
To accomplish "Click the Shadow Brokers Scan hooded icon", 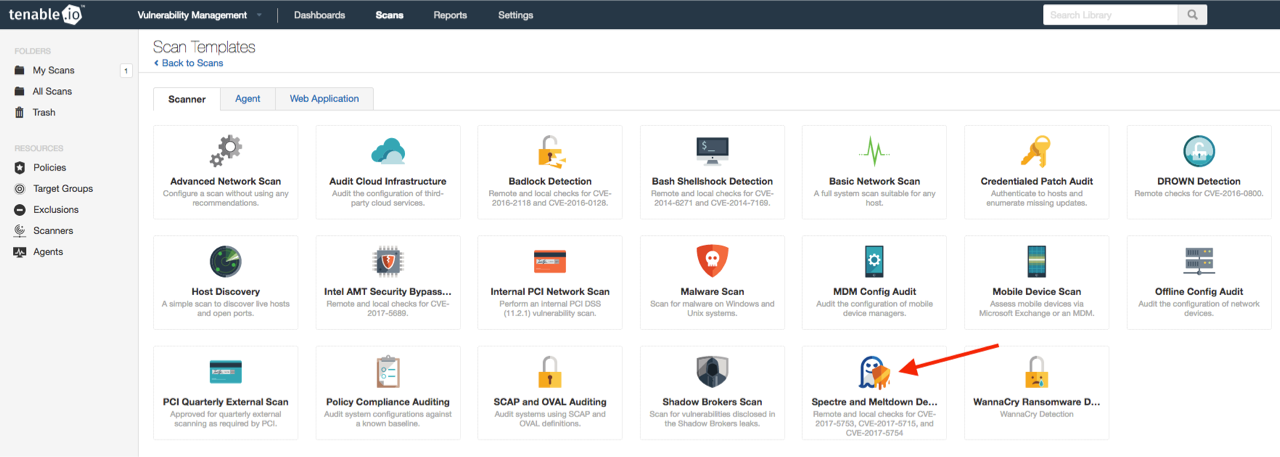I will 712,372.
